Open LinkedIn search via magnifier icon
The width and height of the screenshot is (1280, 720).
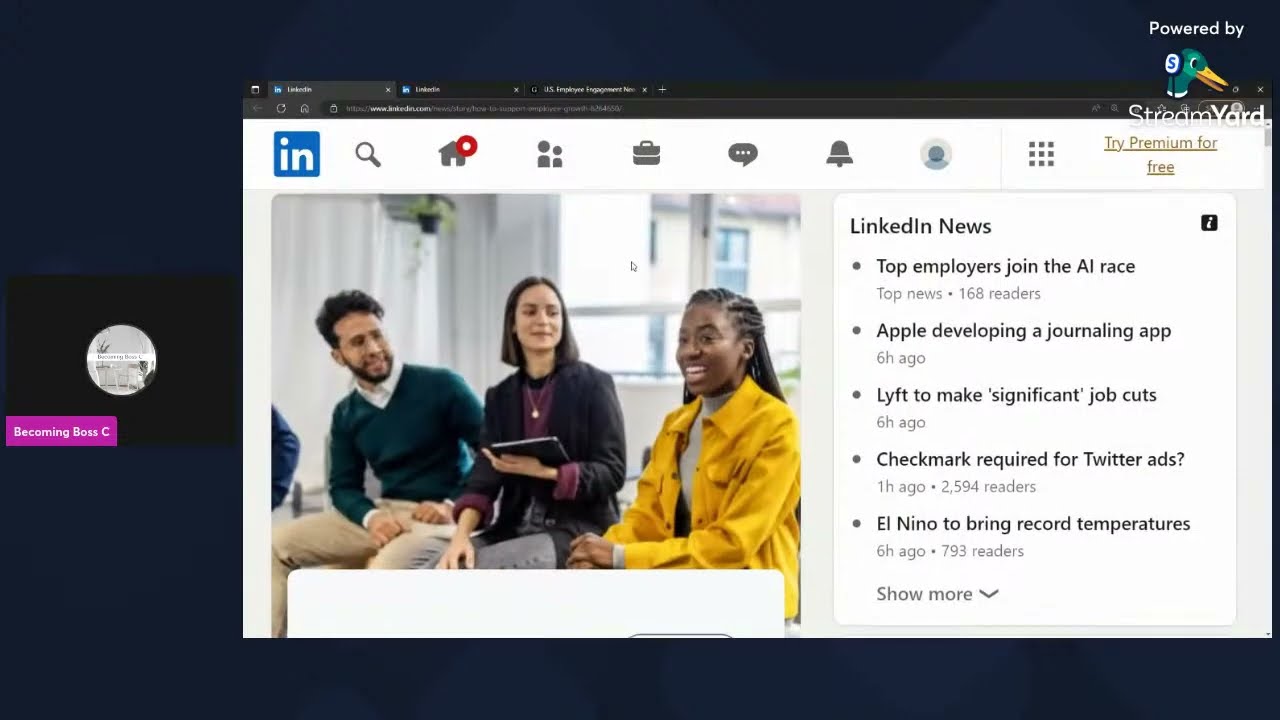368,154
